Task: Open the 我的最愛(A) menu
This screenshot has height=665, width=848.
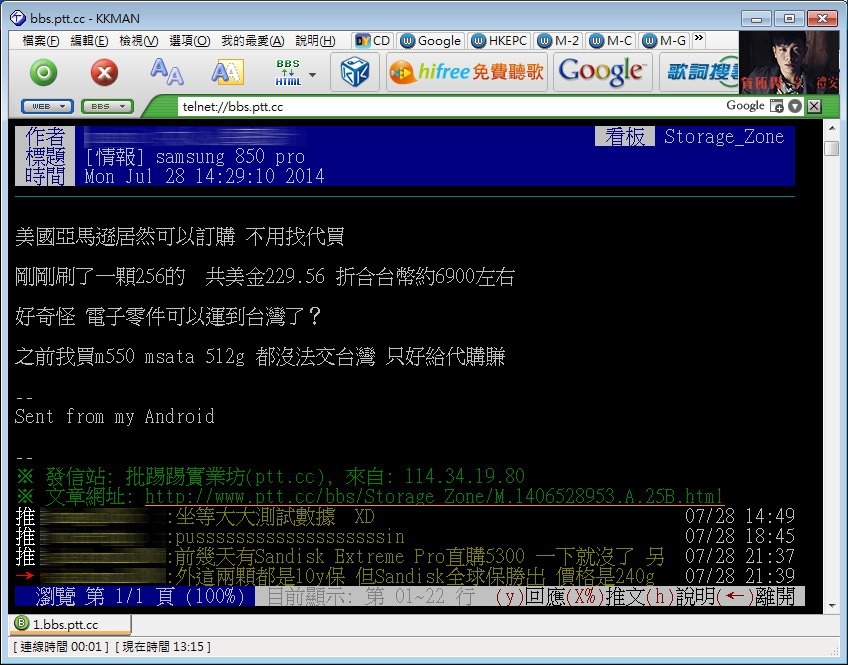Action: (253, 41)
